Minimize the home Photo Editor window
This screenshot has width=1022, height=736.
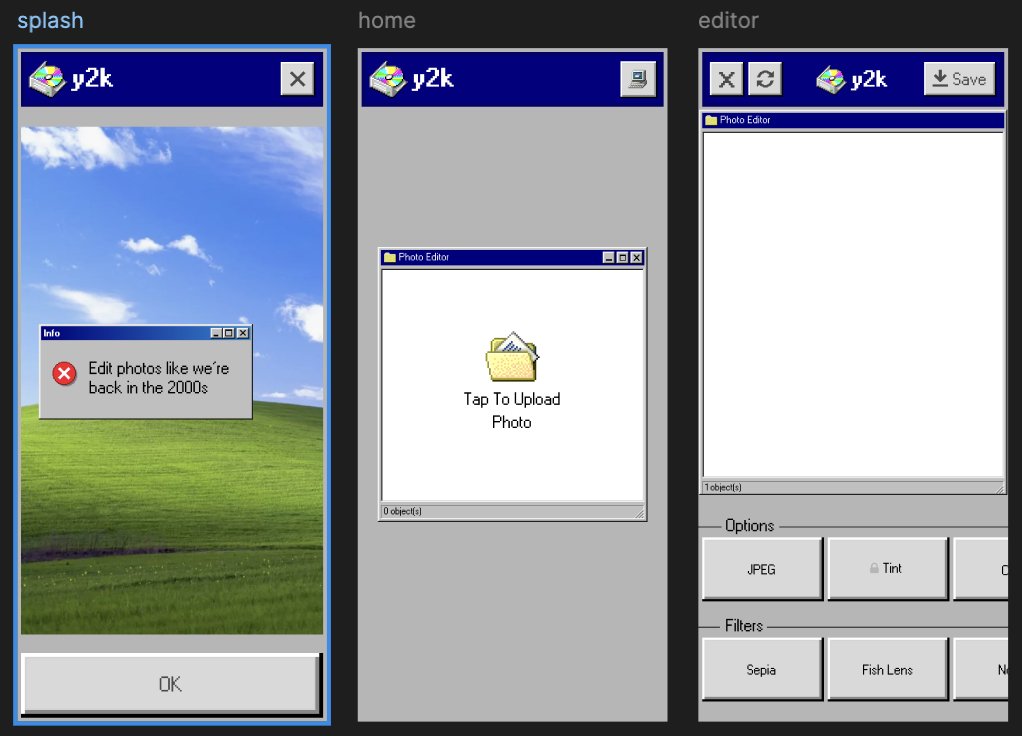[609, 258]
